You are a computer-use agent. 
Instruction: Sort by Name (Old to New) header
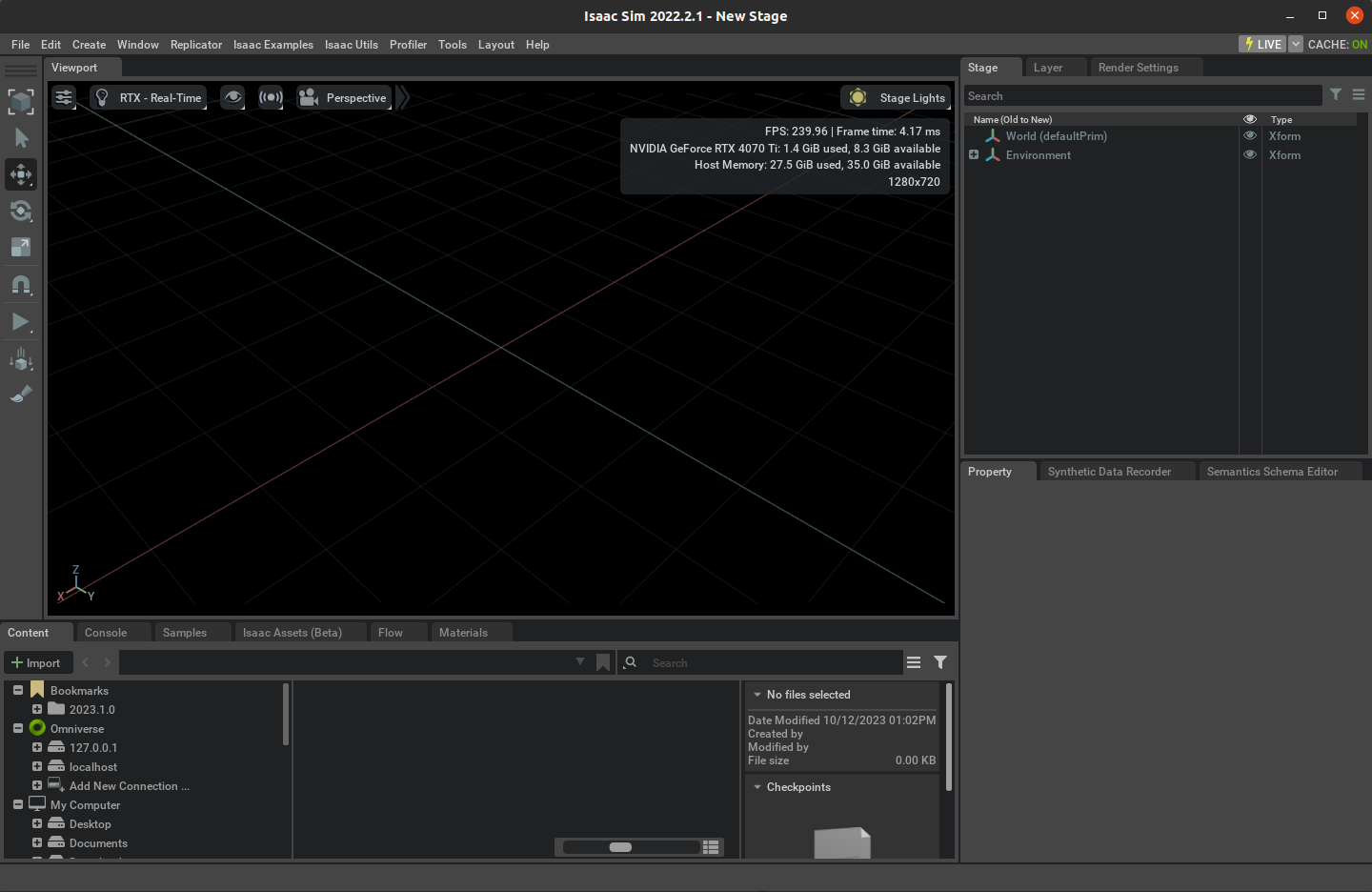1013,120
